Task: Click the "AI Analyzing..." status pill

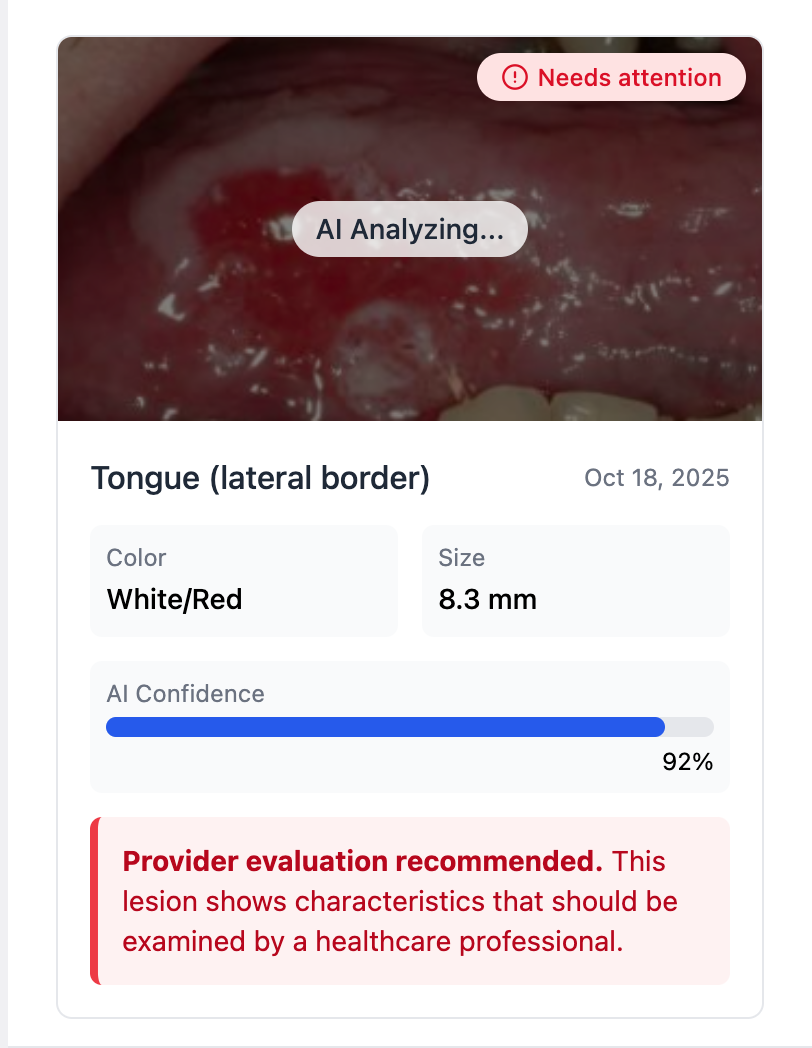Action: 409,229
